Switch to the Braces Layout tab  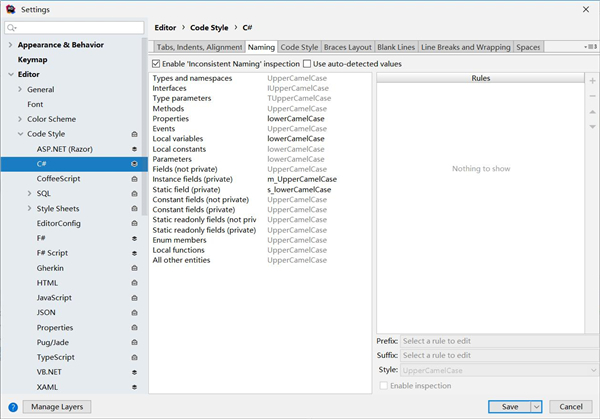click(x=347, y=47)
